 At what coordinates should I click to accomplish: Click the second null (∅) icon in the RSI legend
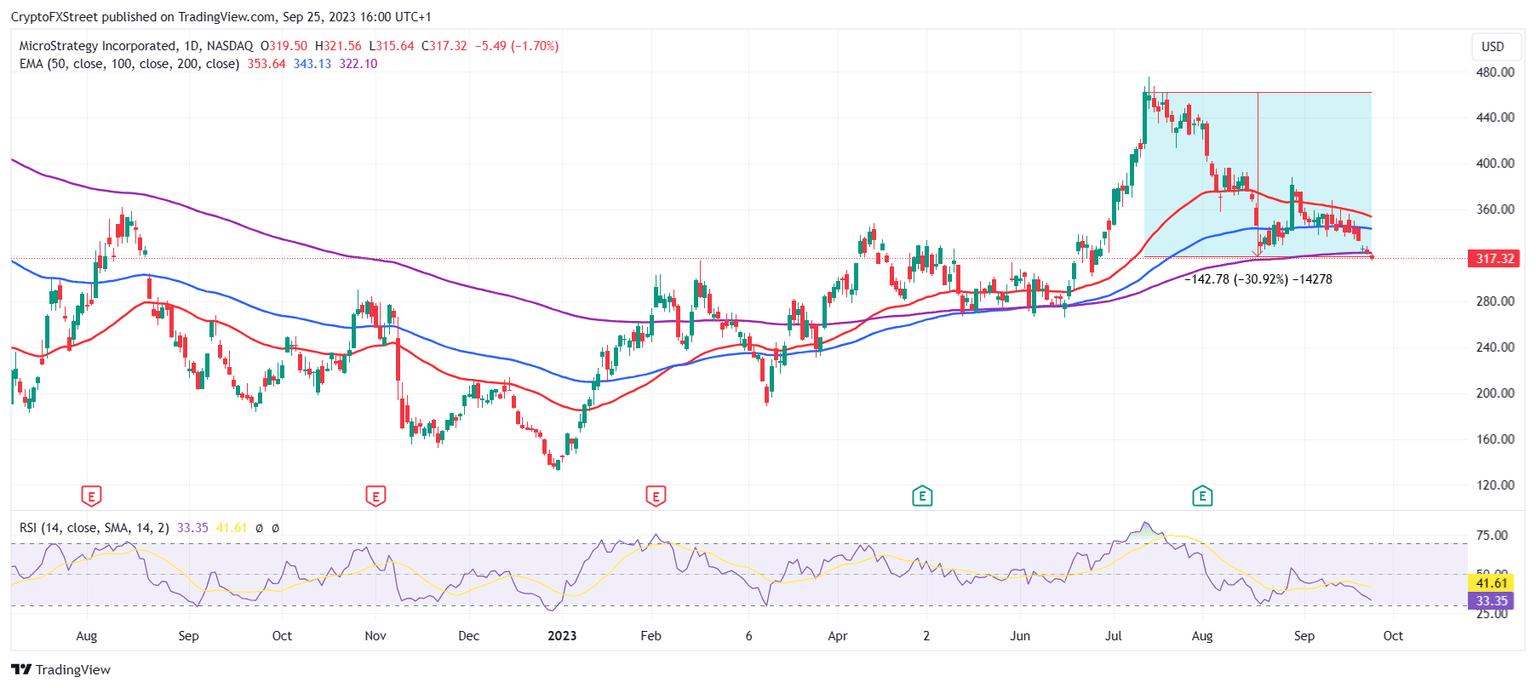(x=277, y=529)
